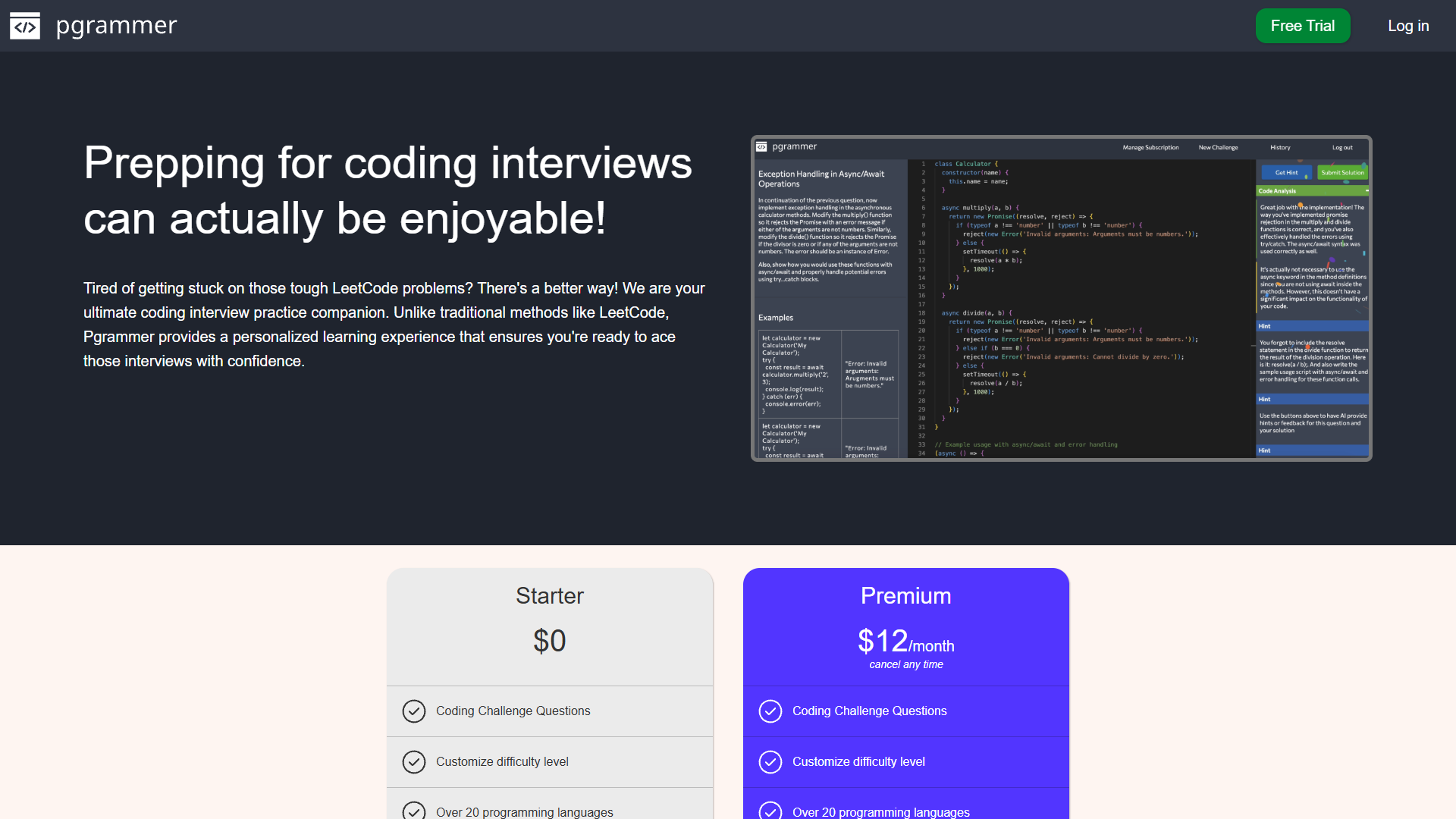Click the Premium Over 20 programming languages checkmark
1456x819 pixels.
point(770,811)
